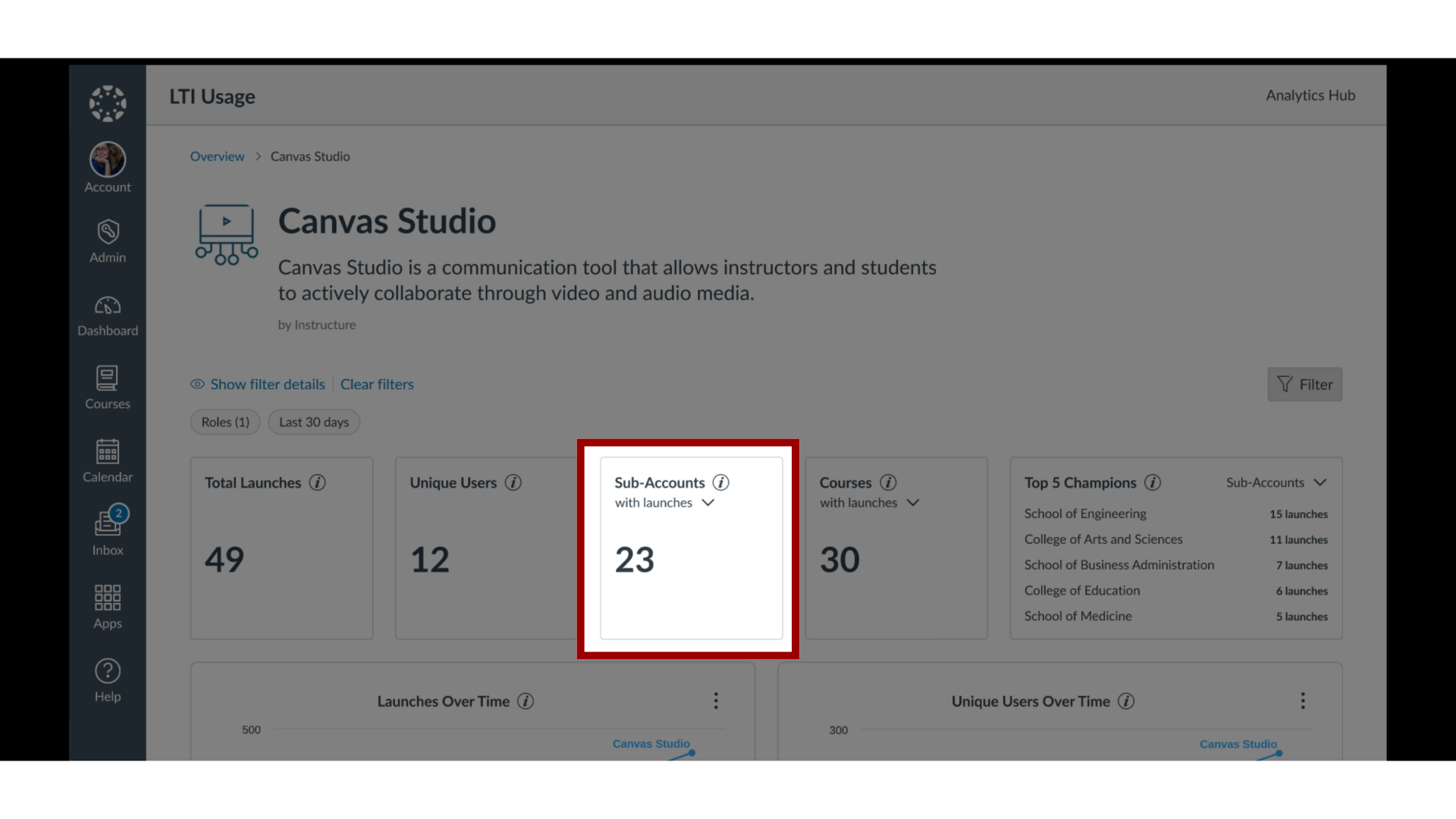Expand the Top 5 Champions Sub-Accounts dropdown
The height and width of the screenshot is (819, 1456).
click(x=1275, y=482)
